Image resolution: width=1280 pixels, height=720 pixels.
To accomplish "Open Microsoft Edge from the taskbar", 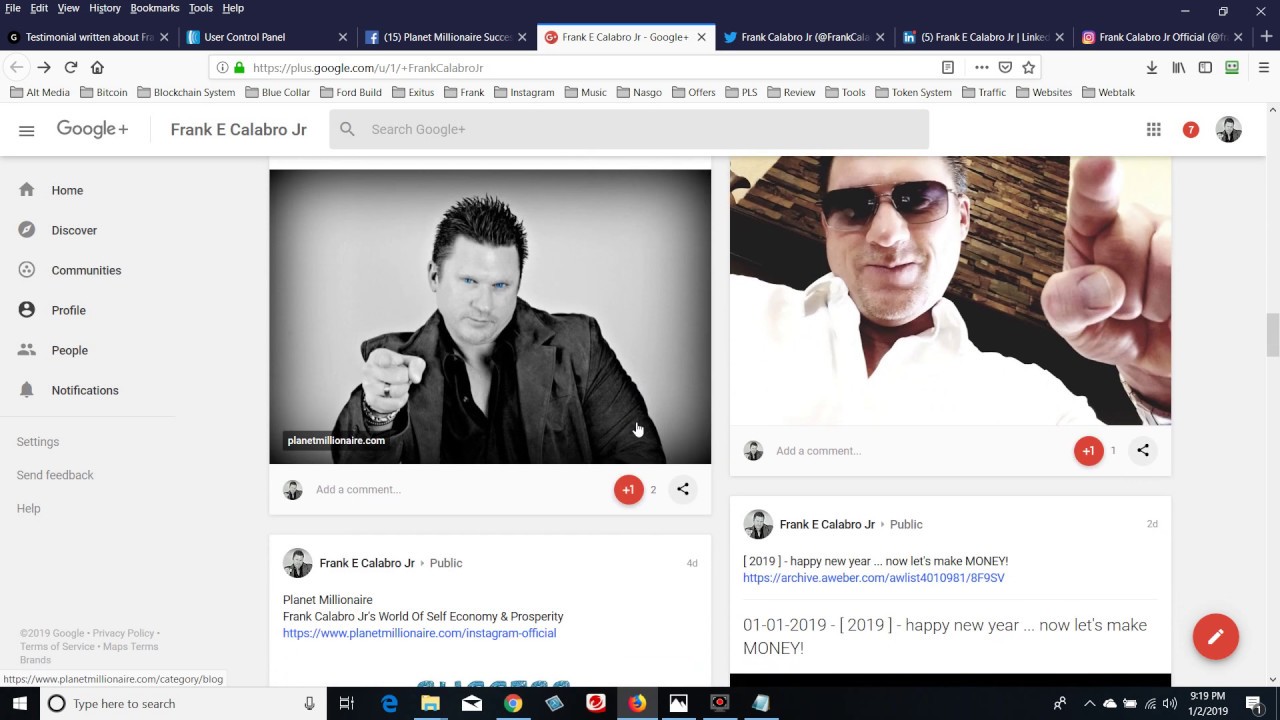I will [389, 703].
